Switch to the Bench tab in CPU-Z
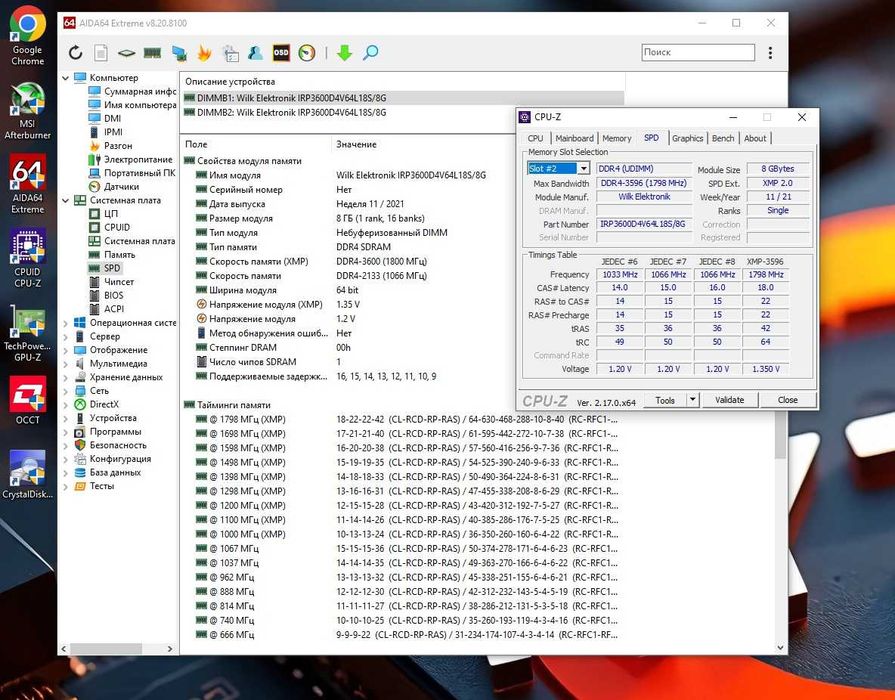The width and height of the screenshot is (895, 700). (723, 138)
